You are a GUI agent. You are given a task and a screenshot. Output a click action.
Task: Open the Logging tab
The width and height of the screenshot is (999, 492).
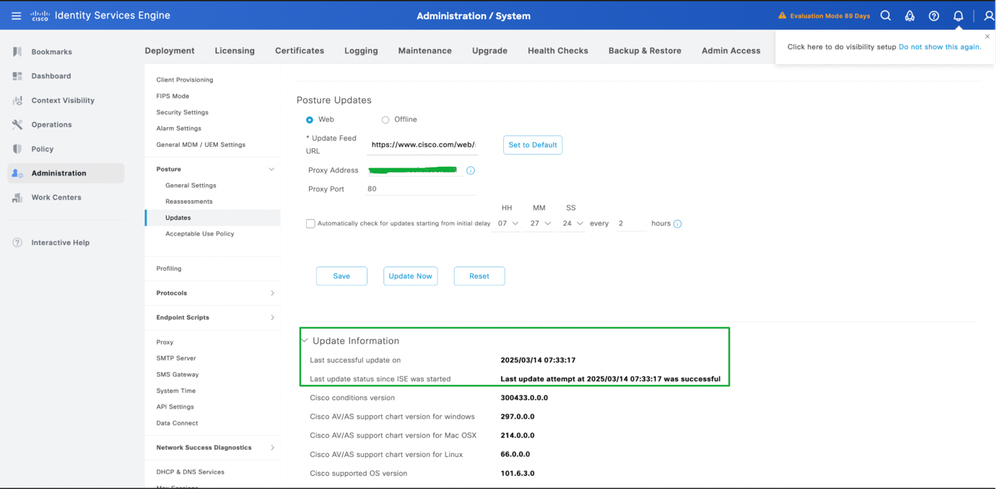(x=361, y=50)
